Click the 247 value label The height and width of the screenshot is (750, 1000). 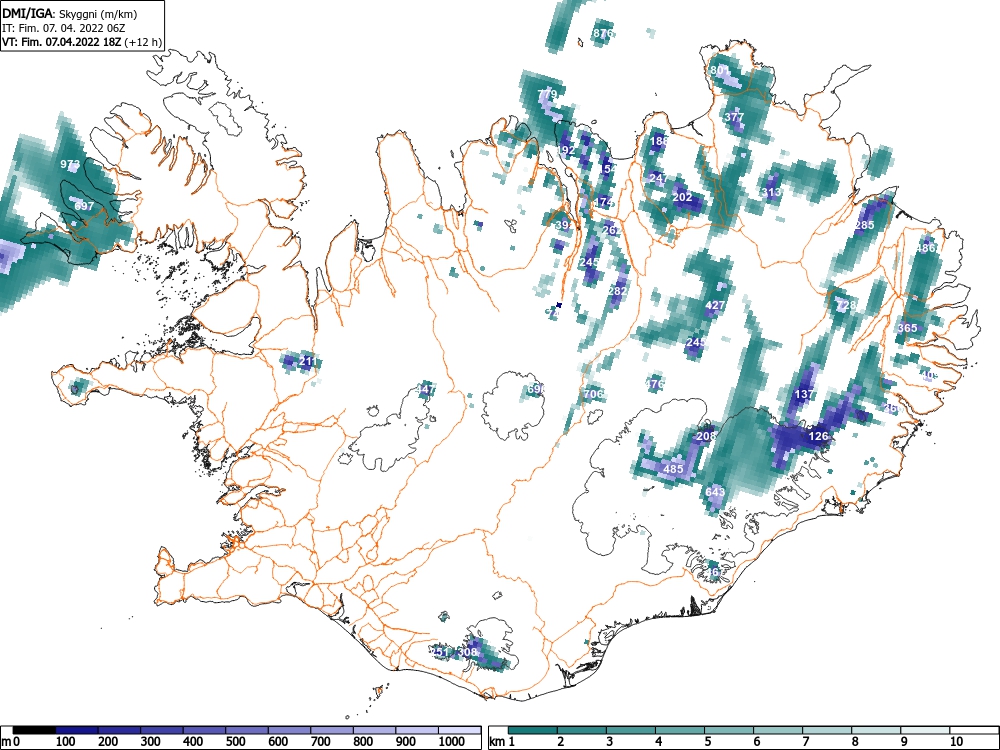658,178
